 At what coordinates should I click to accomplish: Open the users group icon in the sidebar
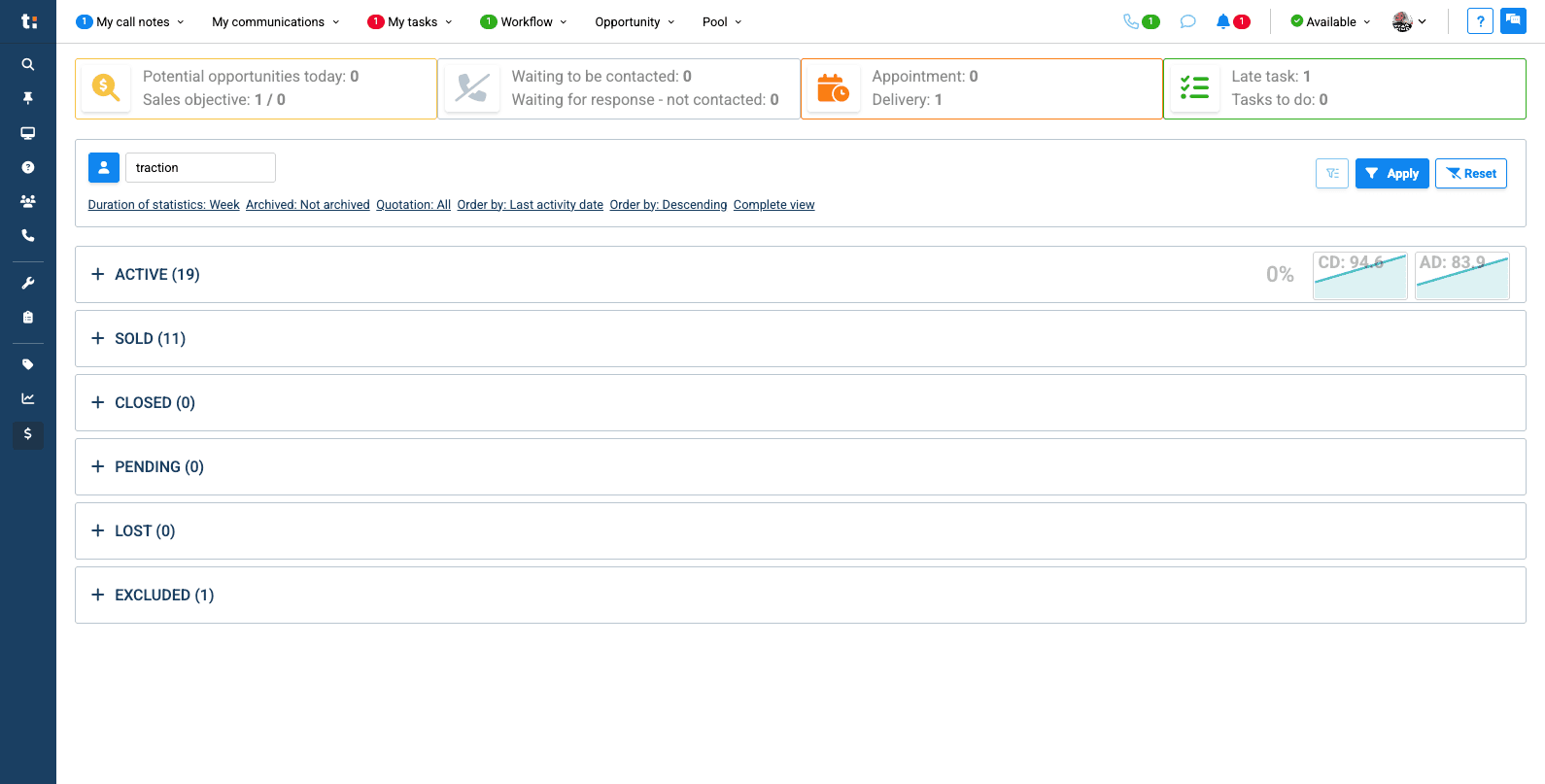(28, 201)
